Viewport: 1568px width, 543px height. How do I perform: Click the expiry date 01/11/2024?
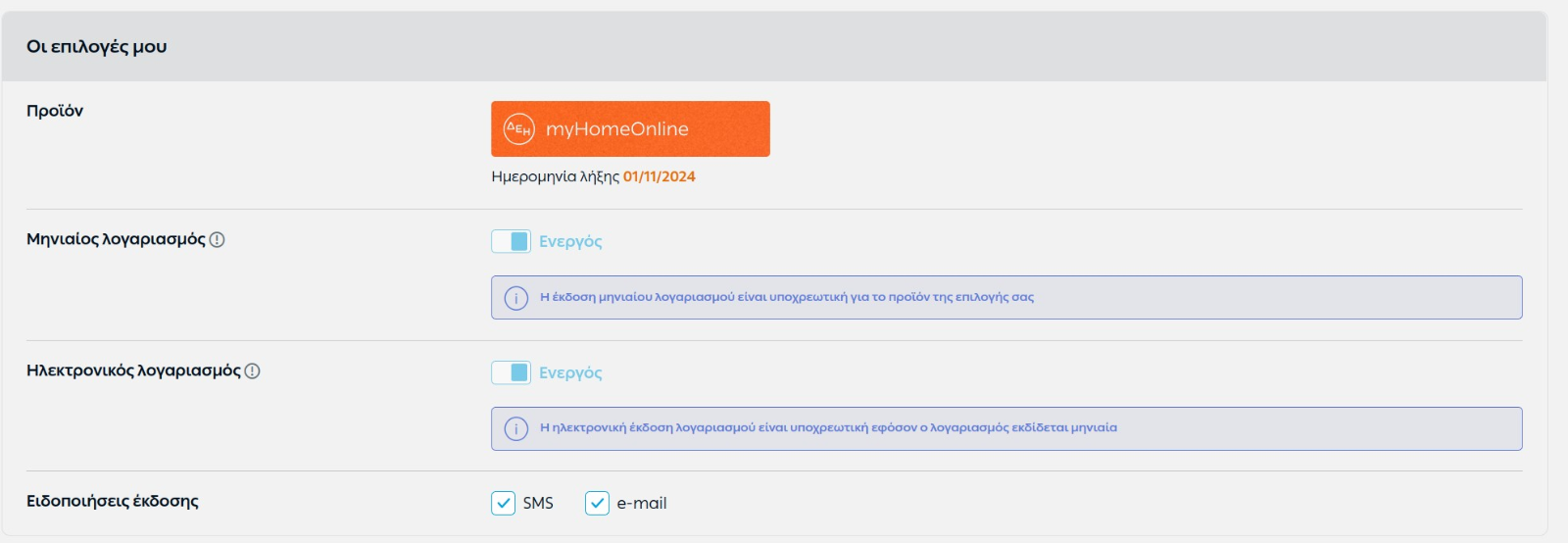pos(660,176)
